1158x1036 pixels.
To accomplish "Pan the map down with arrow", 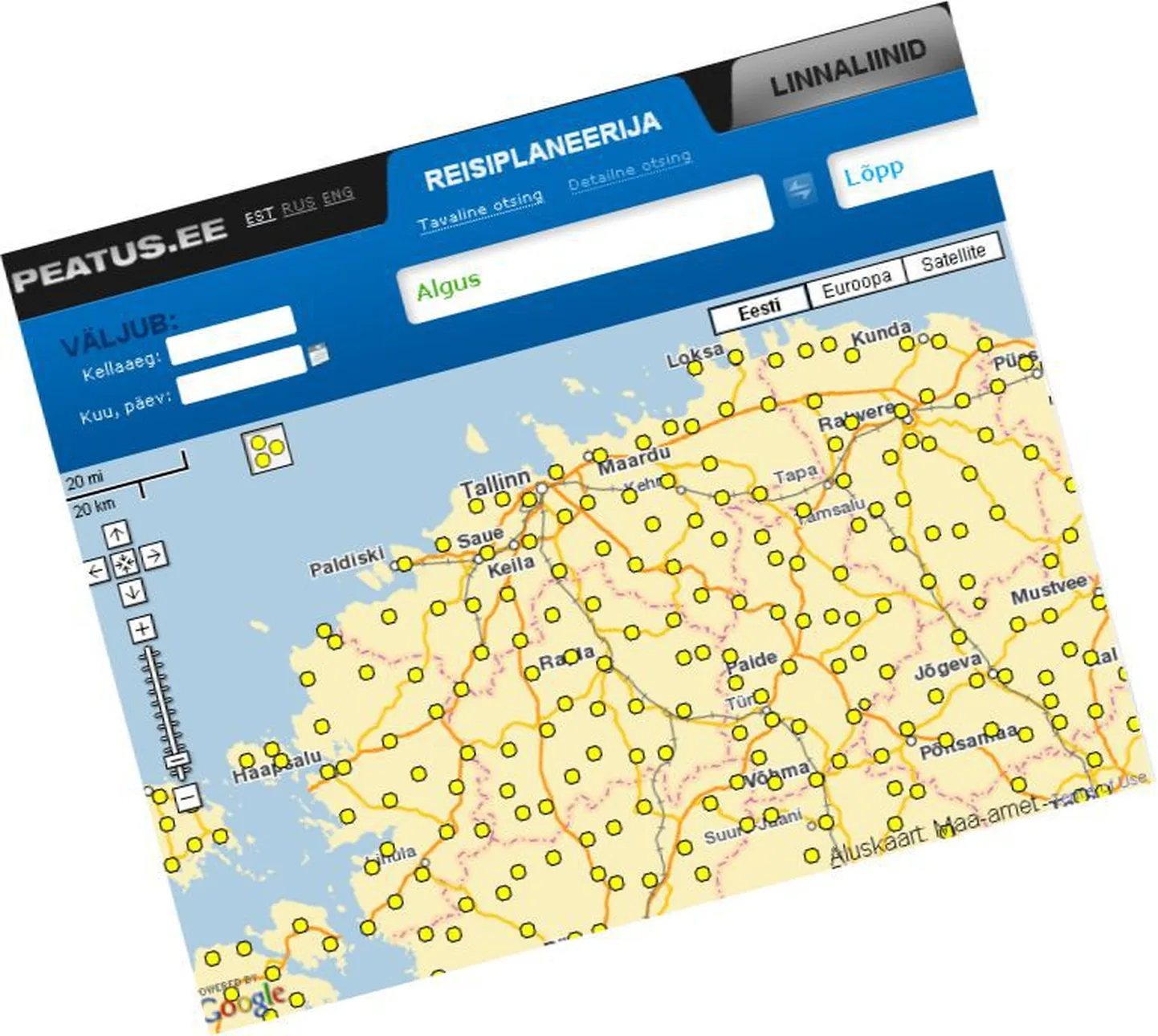I will coord(133,591).
